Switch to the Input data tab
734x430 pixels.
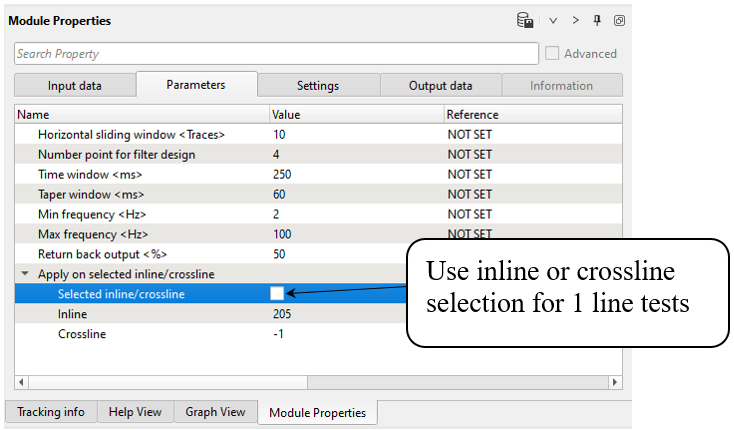75,86
